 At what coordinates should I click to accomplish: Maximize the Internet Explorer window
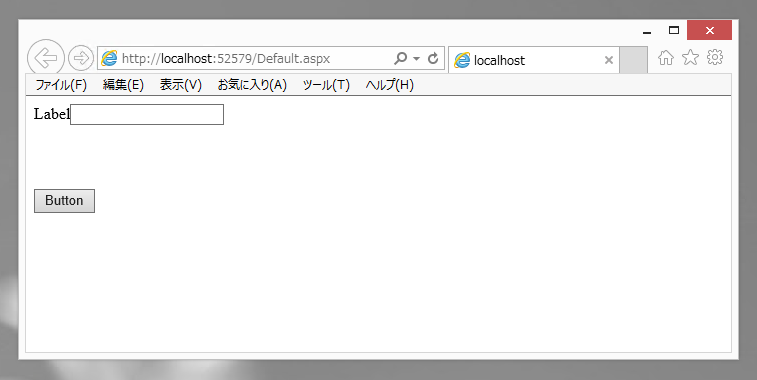click(674, 30)
